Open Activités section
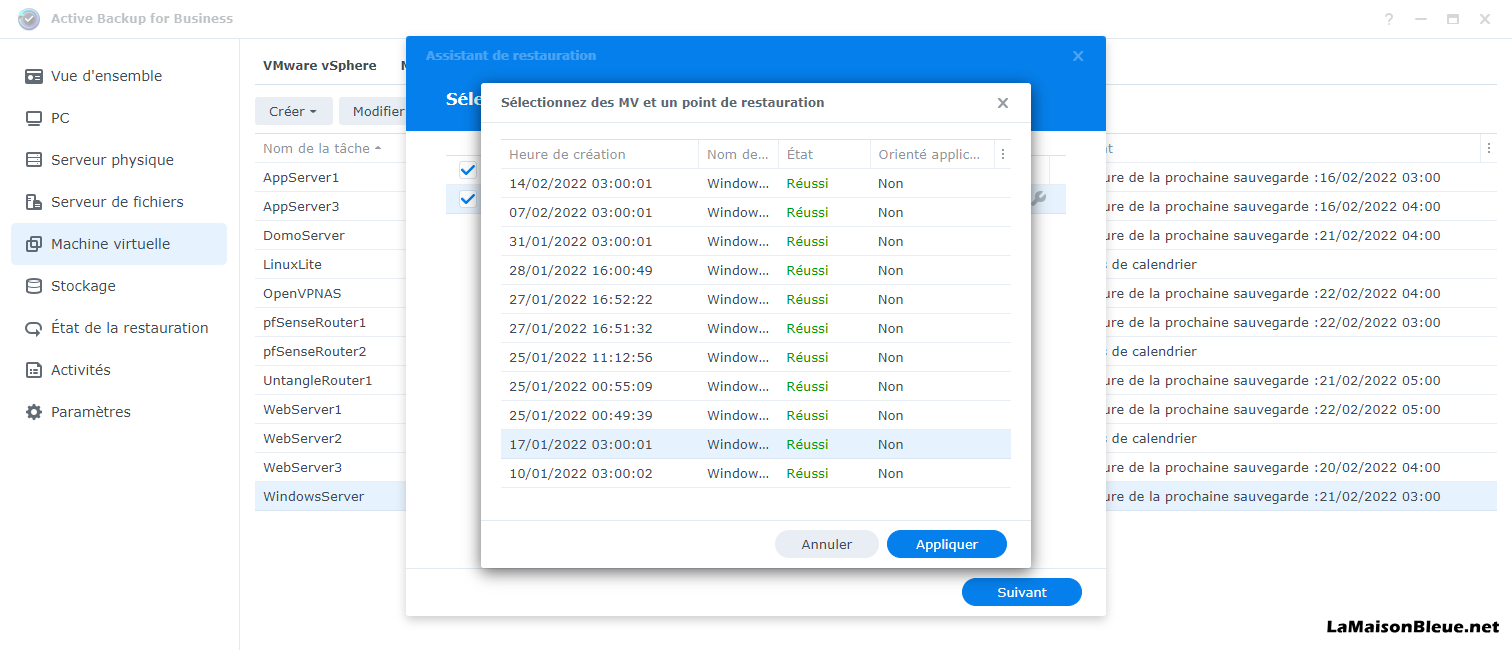 (x=119, y=370)
